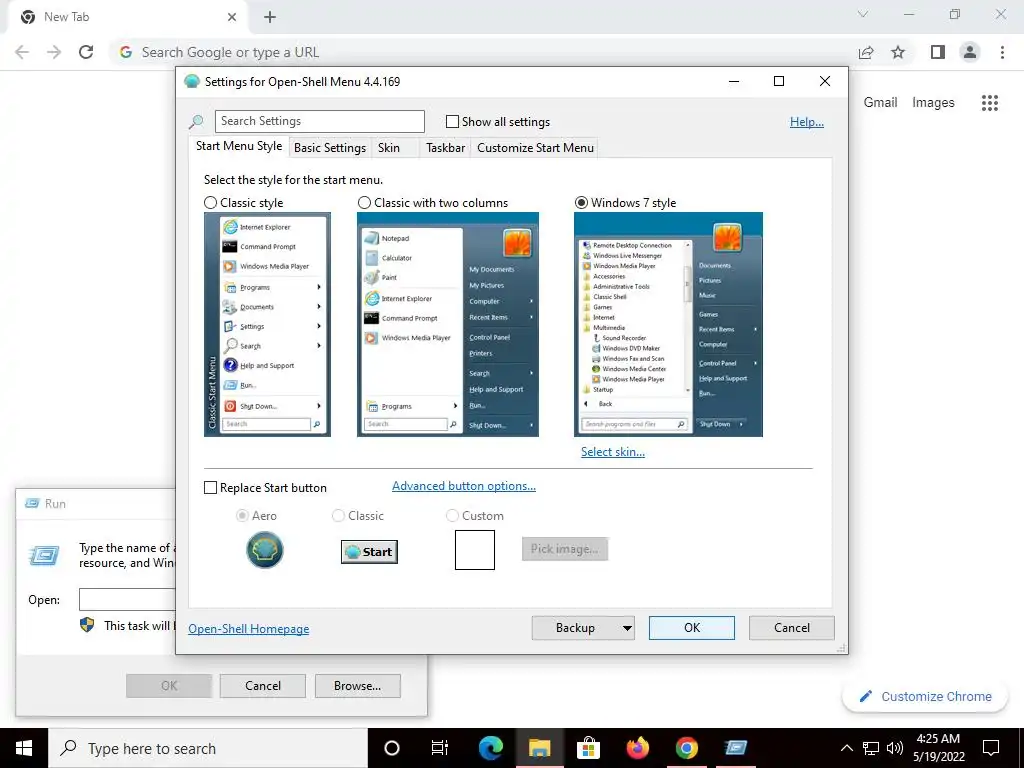
Task: Open the Windows Start menu
Action: point(24,748)
